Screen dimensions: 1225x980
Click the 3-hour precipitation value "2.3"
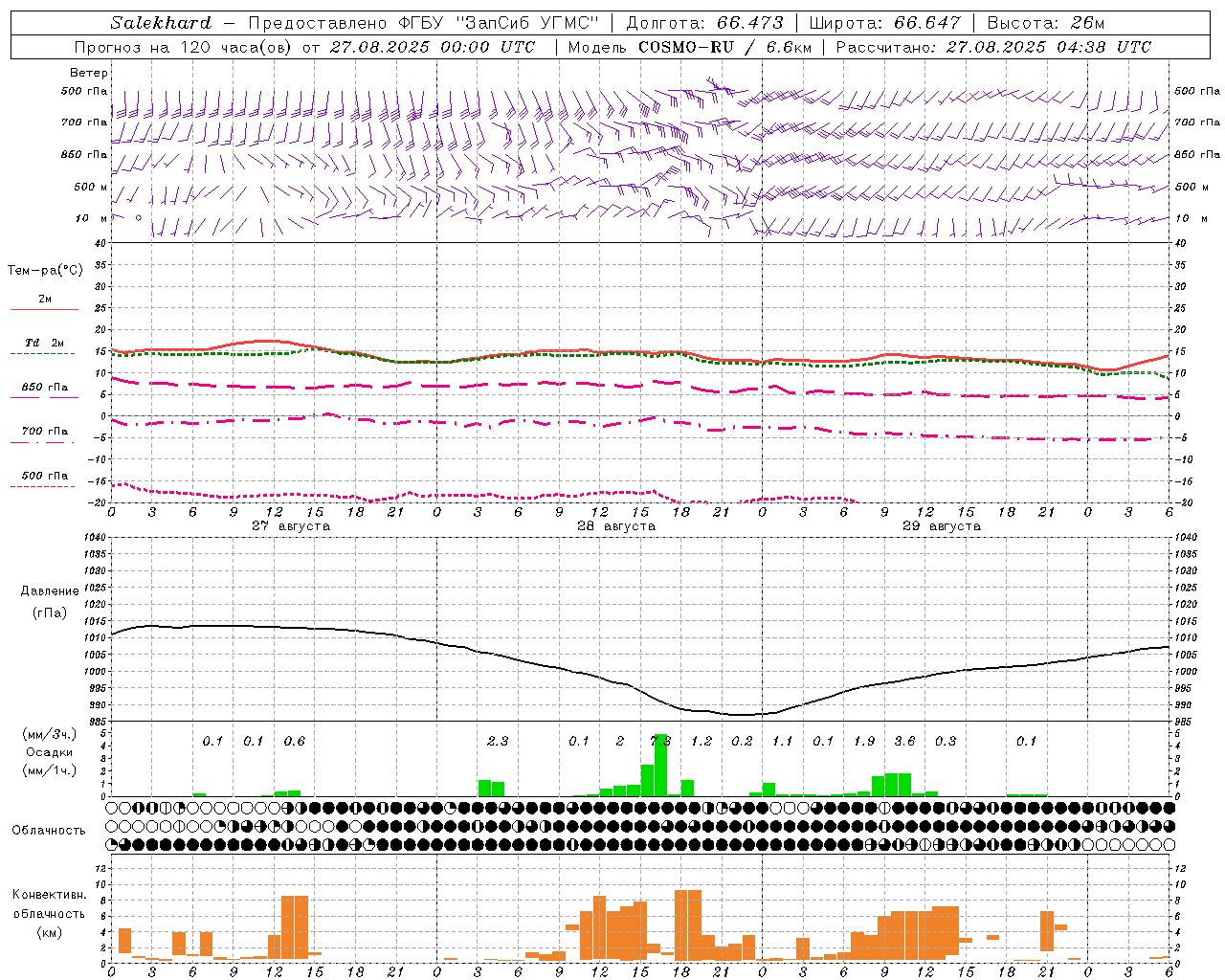coord(498,742)
